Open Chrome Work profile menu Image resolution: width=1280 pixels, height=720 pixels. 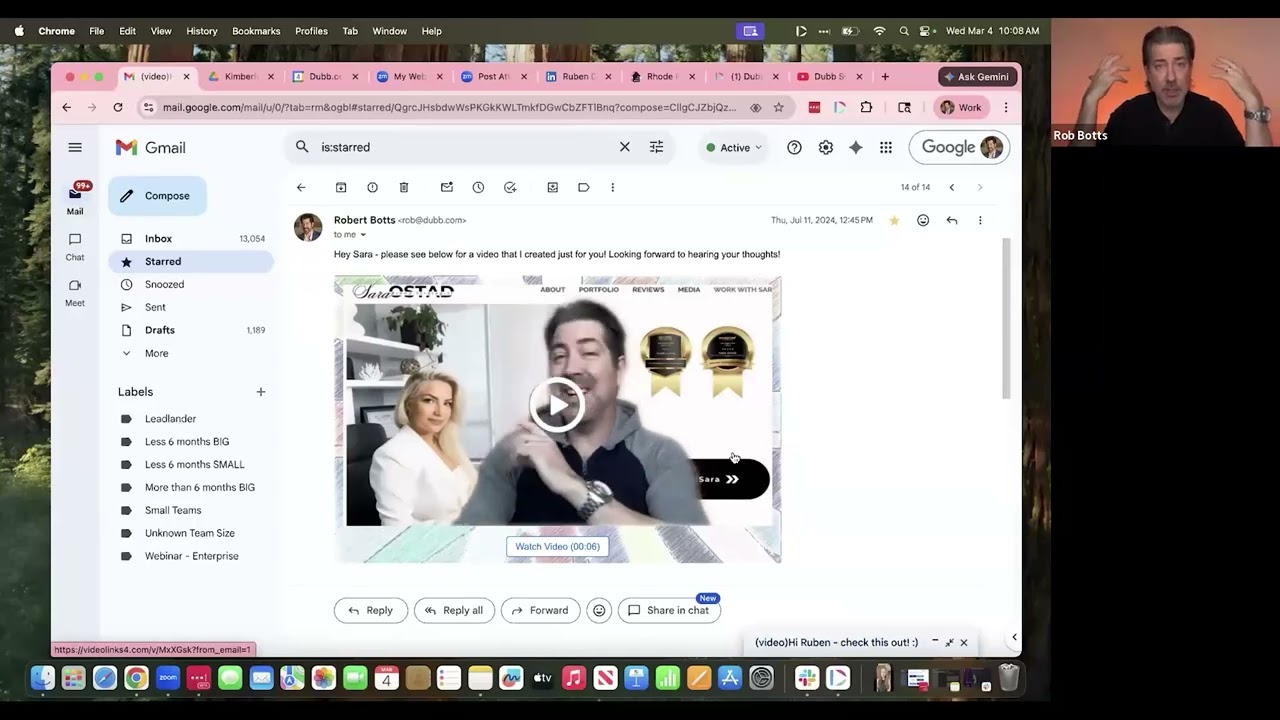click(960, 107)
